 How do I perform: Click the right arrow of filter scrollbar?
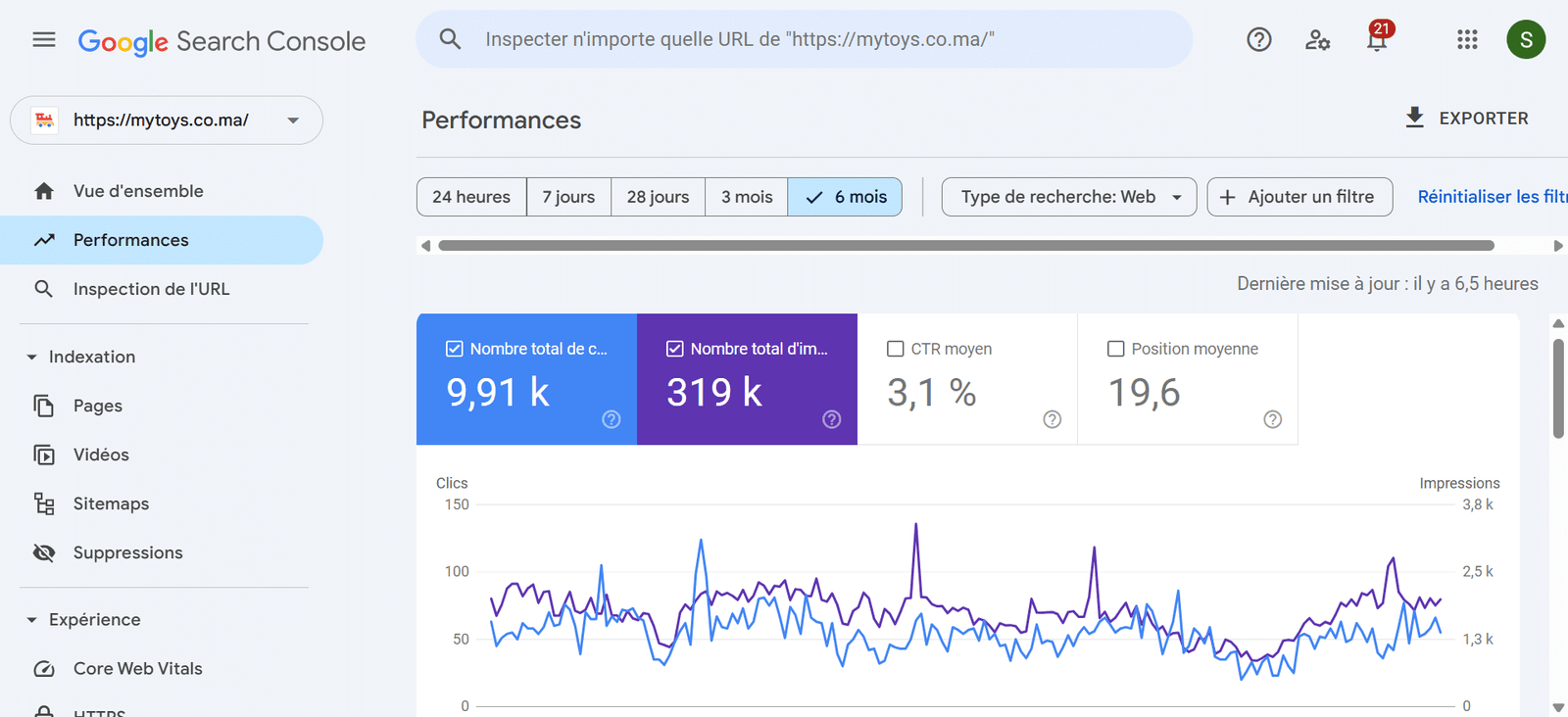tap(1558, 246)
